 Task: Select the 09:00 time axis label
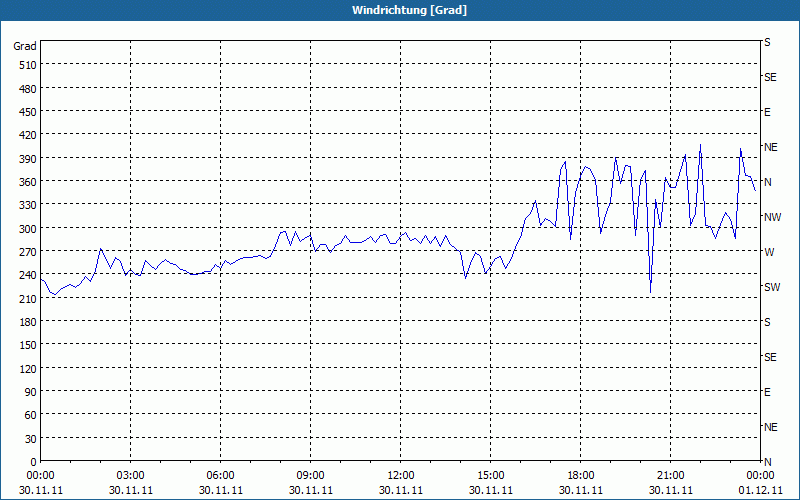[311, 476]
